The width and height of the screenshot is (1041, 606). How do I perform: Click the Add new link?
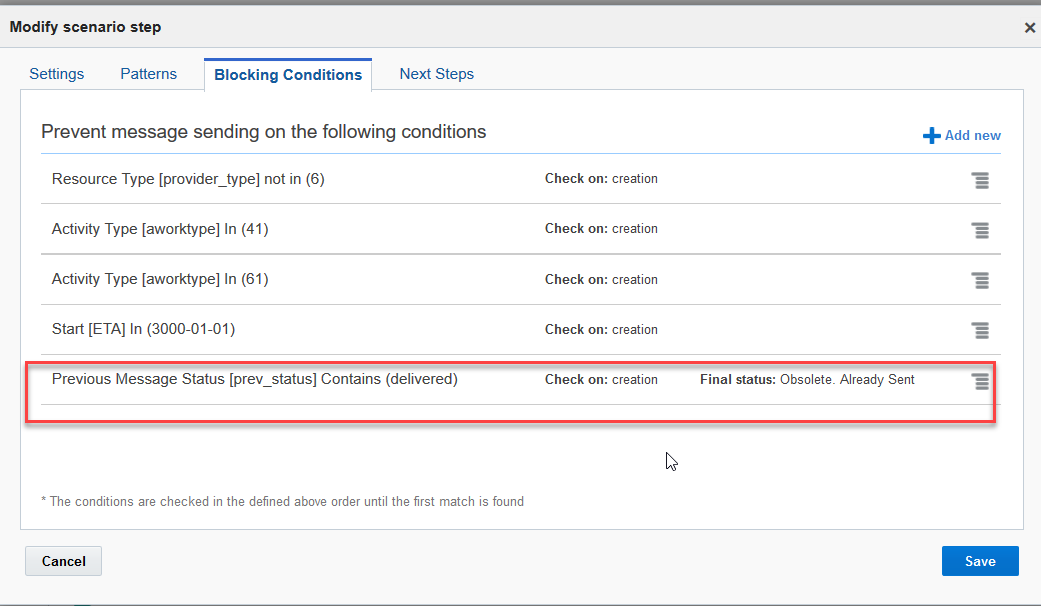tap(973, 135)
